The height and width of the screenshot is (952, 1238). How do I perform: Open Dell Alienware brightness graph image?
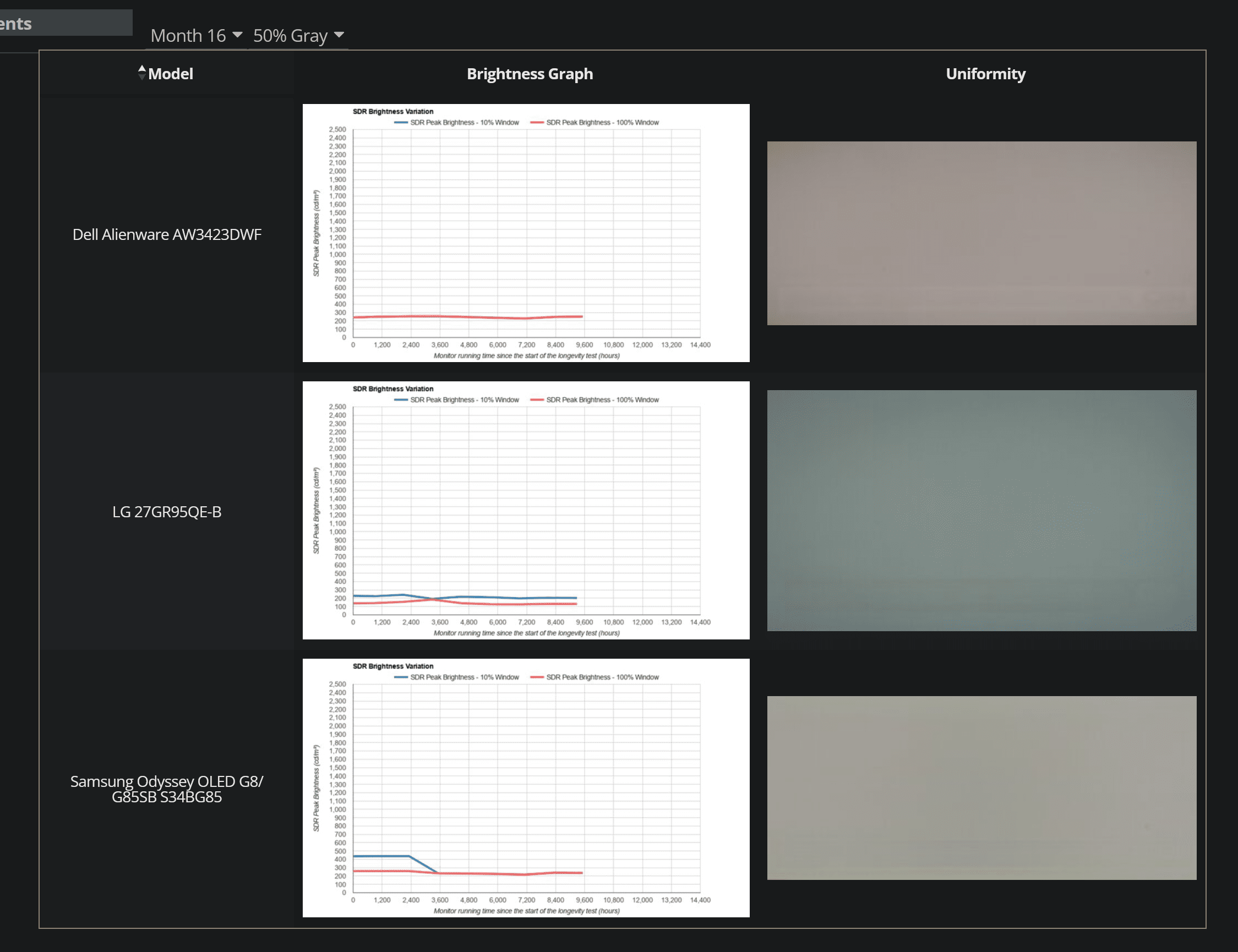[x=526, y=233]
